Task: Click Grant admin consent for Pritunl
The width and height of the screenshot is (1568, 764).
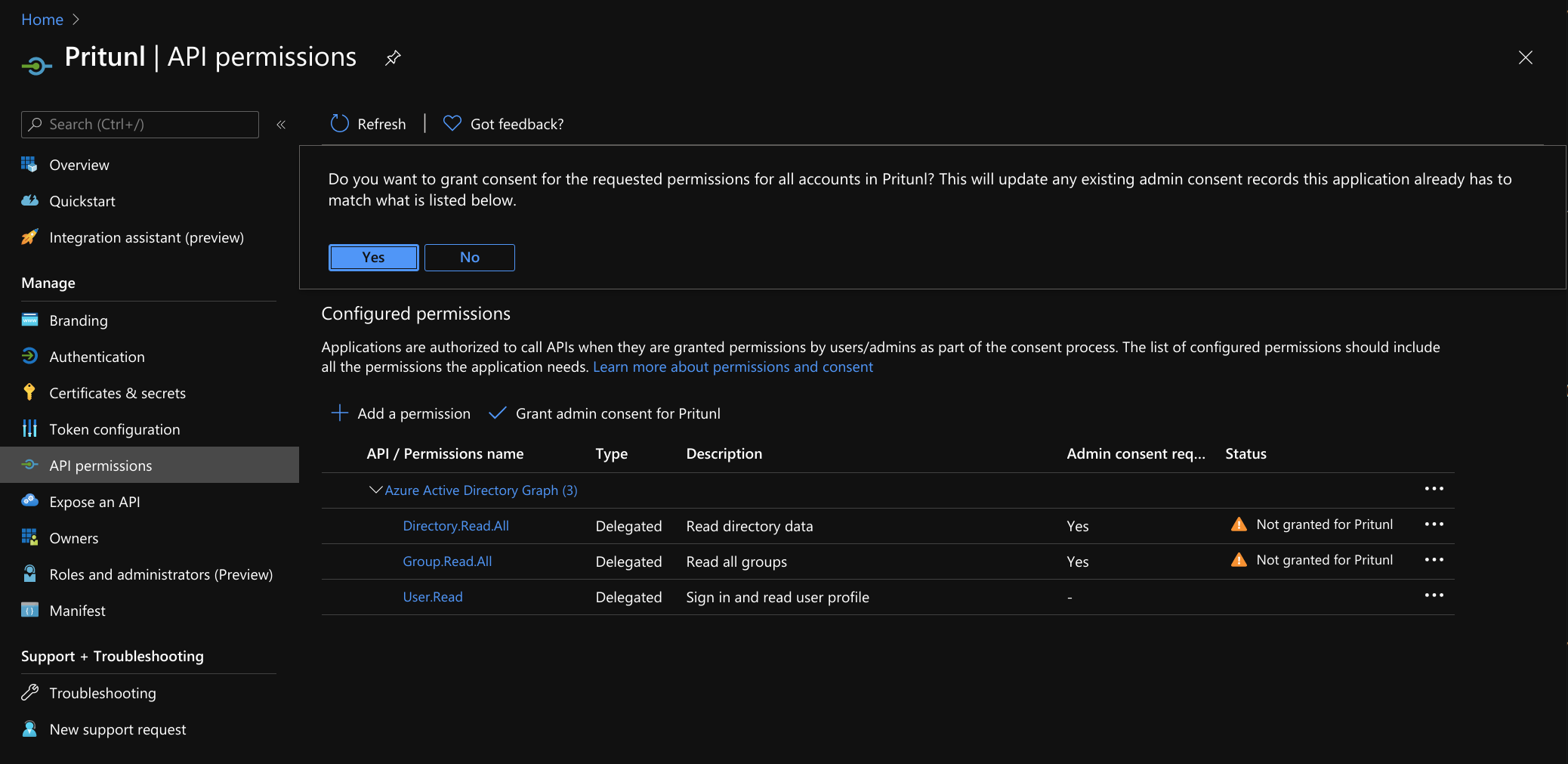Action: pyautogui.click(x=618, y=413)
